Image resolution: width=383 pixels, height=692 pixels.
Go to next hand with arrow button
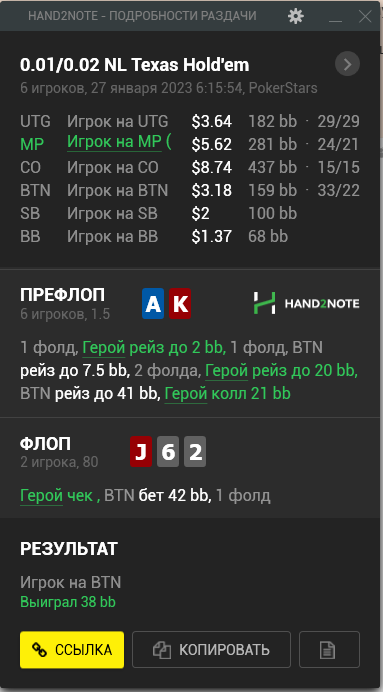click(347, 64)
